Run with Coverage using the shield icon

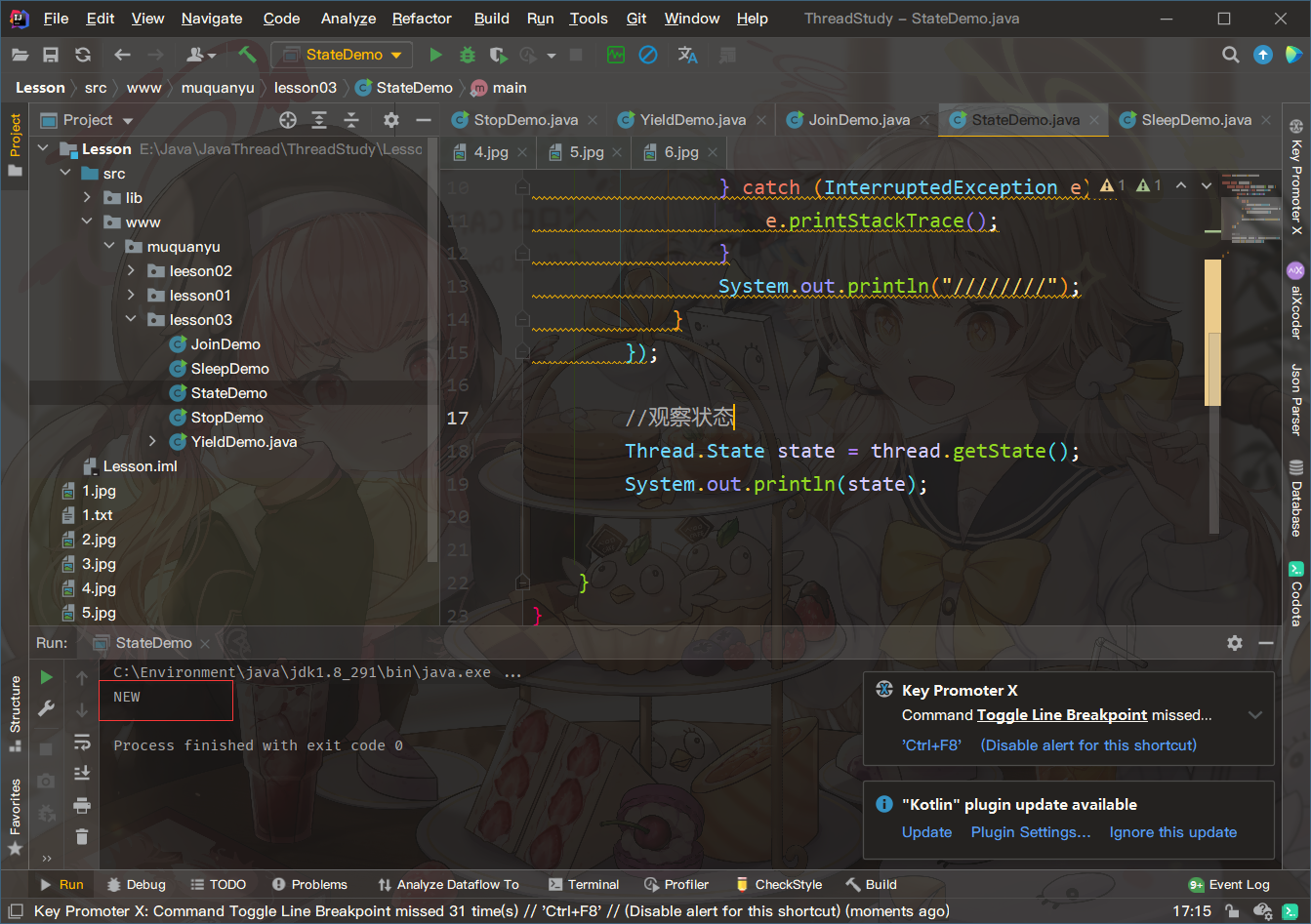(498, 56)
